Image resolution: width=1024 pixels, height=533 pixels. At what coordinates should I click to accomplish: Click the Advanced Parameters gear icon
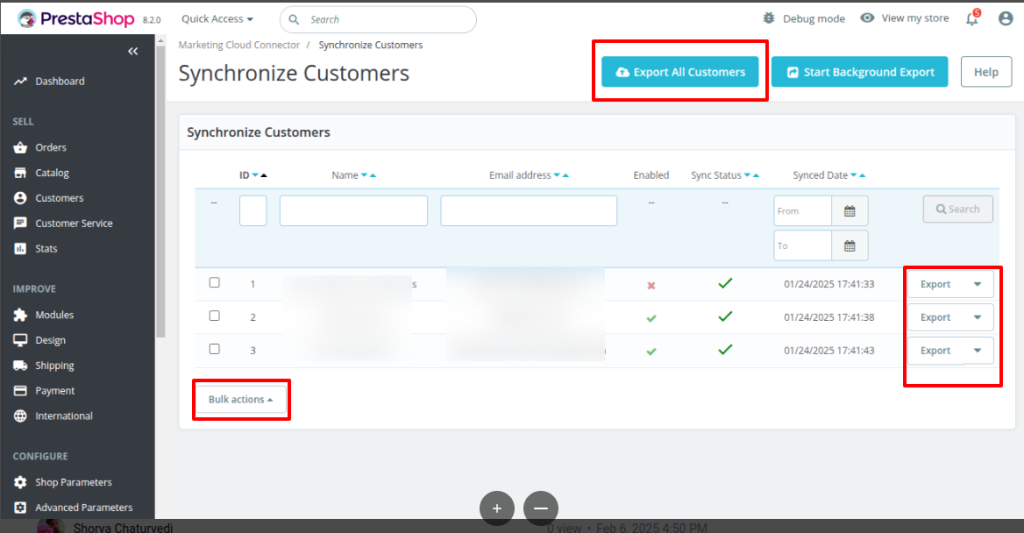[x=20, y=508]
